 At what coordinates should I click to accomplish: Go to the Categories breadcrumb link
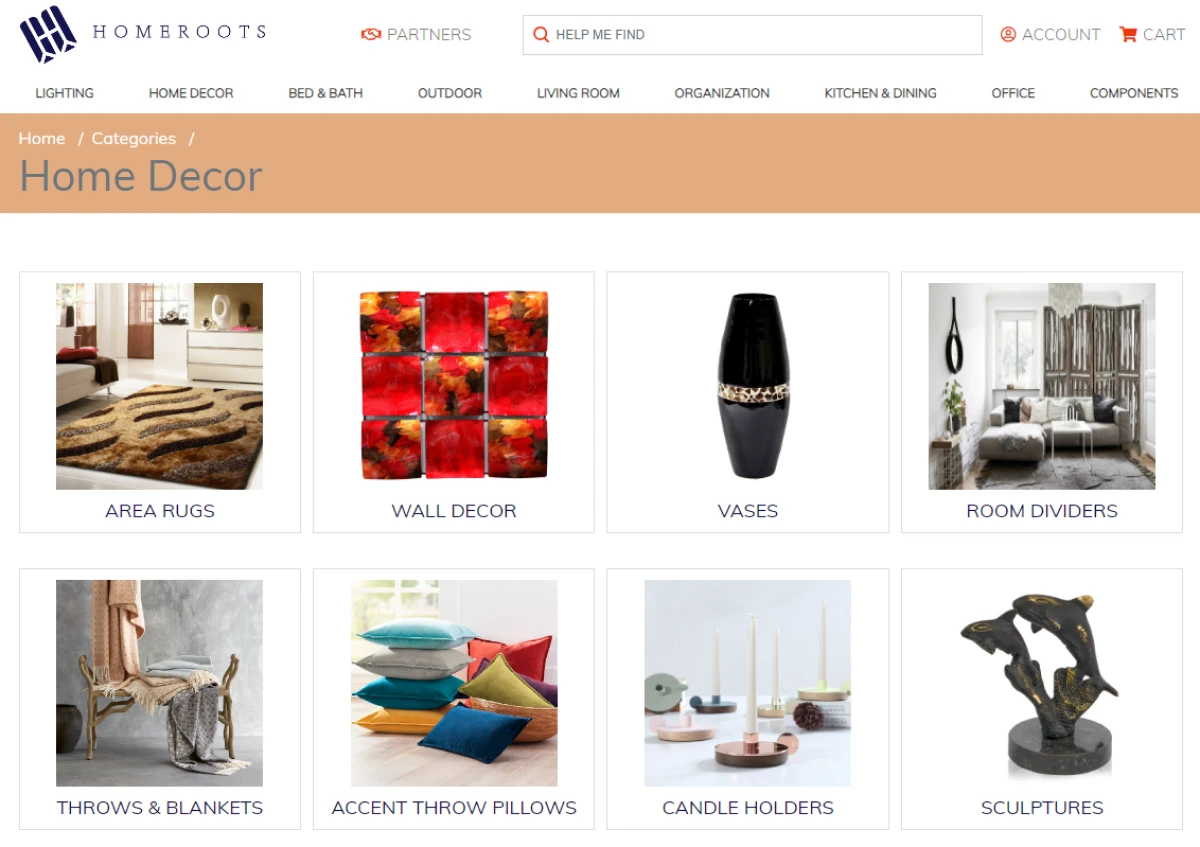133,138
